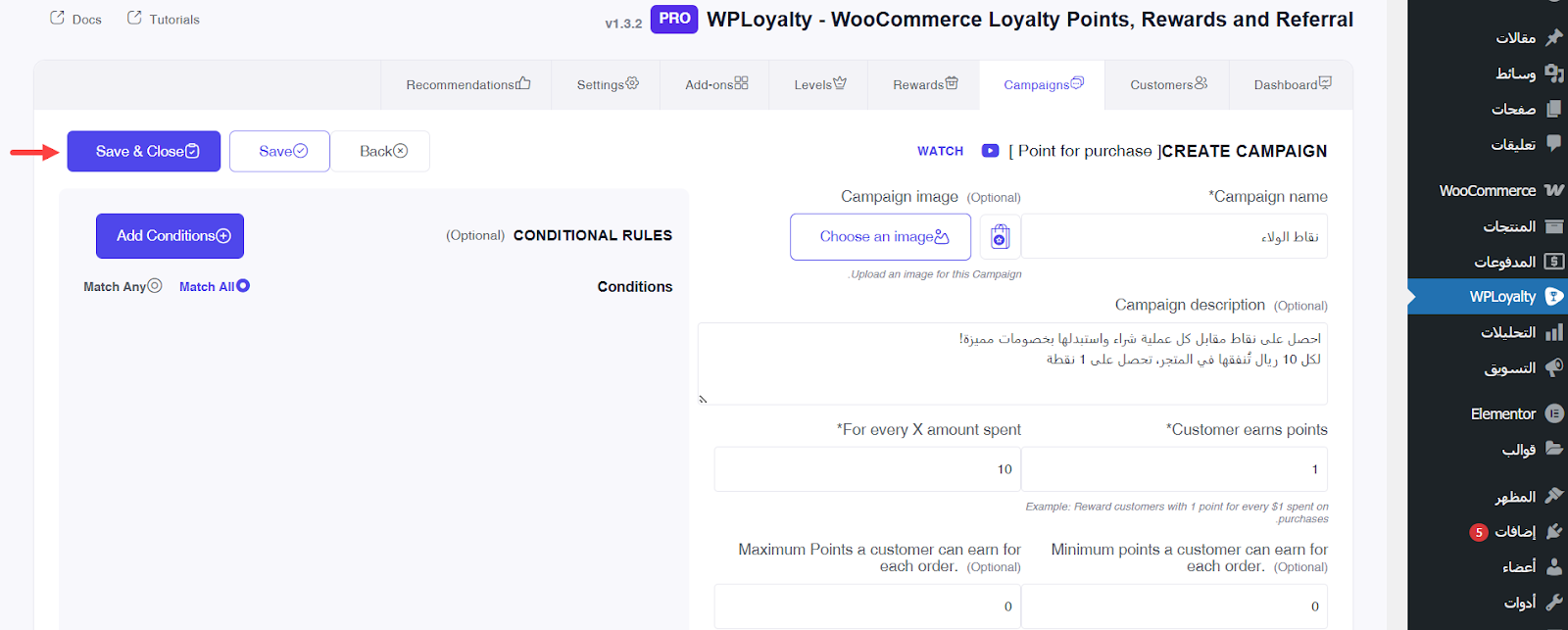The image size is (1568, 630).
Task: Open the Customers tab
Action: (x=1168, y=85)
